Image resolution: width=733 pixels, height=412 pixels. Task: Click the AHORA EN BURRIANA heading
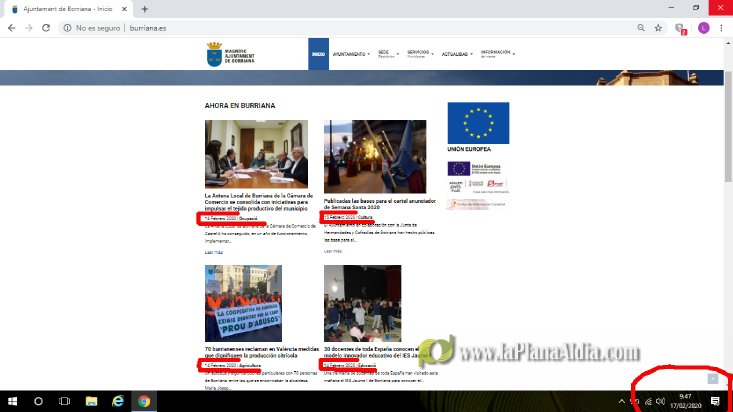point(240,106)
